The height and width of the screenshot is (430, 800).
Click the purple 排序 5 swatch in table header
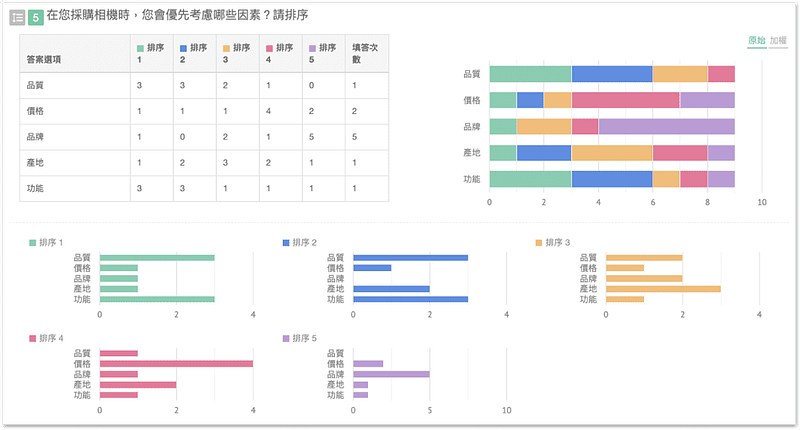pos(312,48)
